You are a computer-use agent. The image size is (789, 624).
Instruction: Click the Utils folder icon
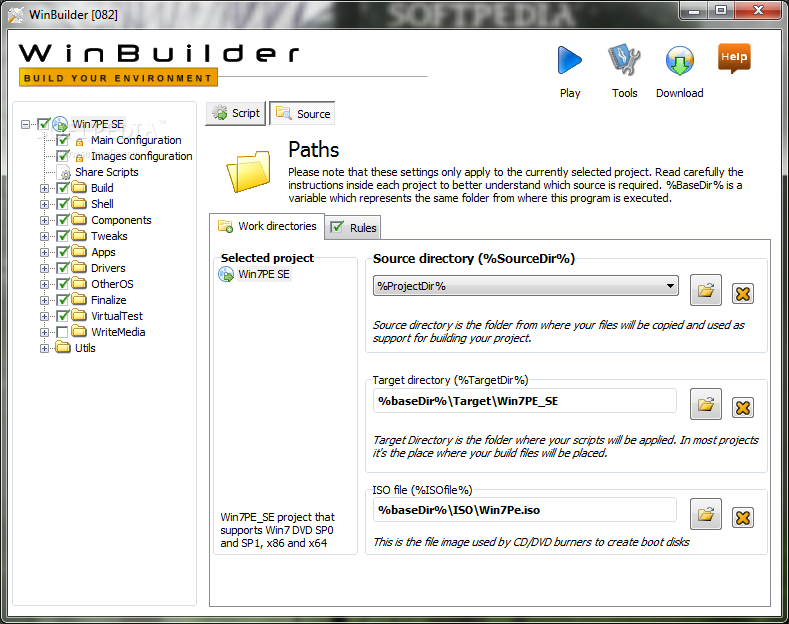pyautogui.click(x=63, y=347)
